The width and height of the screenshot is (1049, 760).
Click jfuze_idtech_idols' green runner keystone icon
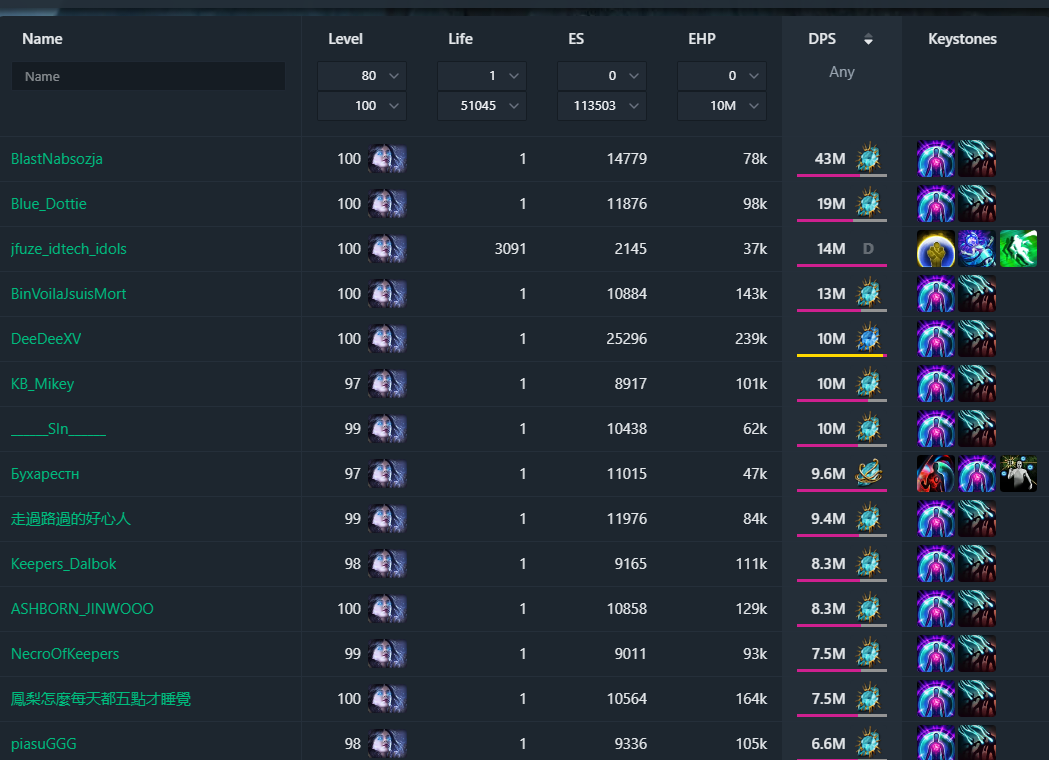click(1018, 248)
